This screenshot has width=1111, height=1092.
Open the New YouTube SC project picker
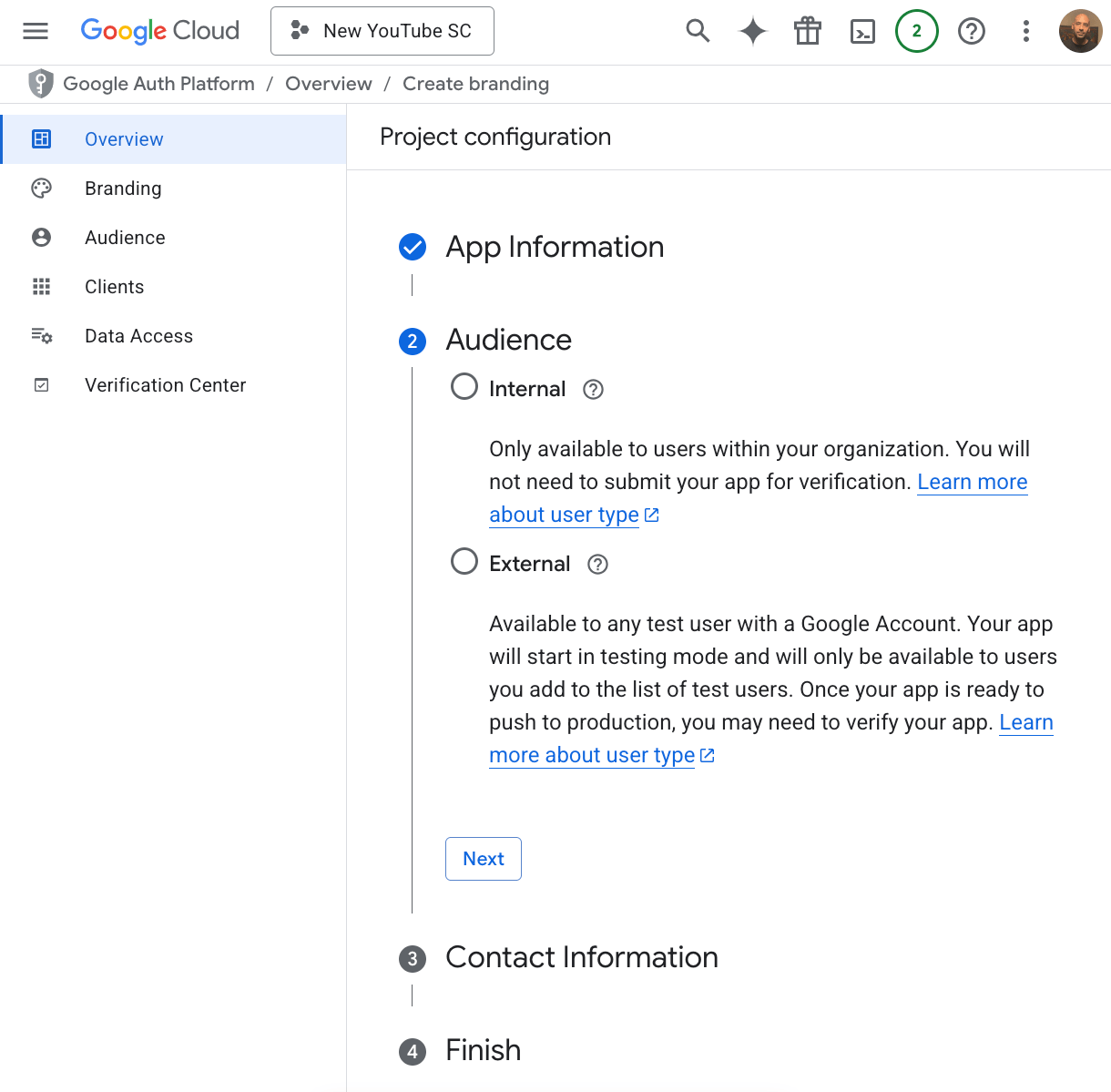point(382,31)
